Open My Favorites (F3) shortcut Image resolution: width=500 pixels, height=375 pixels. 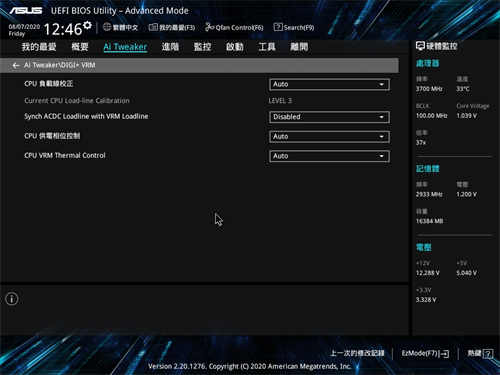(x=172, y=27)
